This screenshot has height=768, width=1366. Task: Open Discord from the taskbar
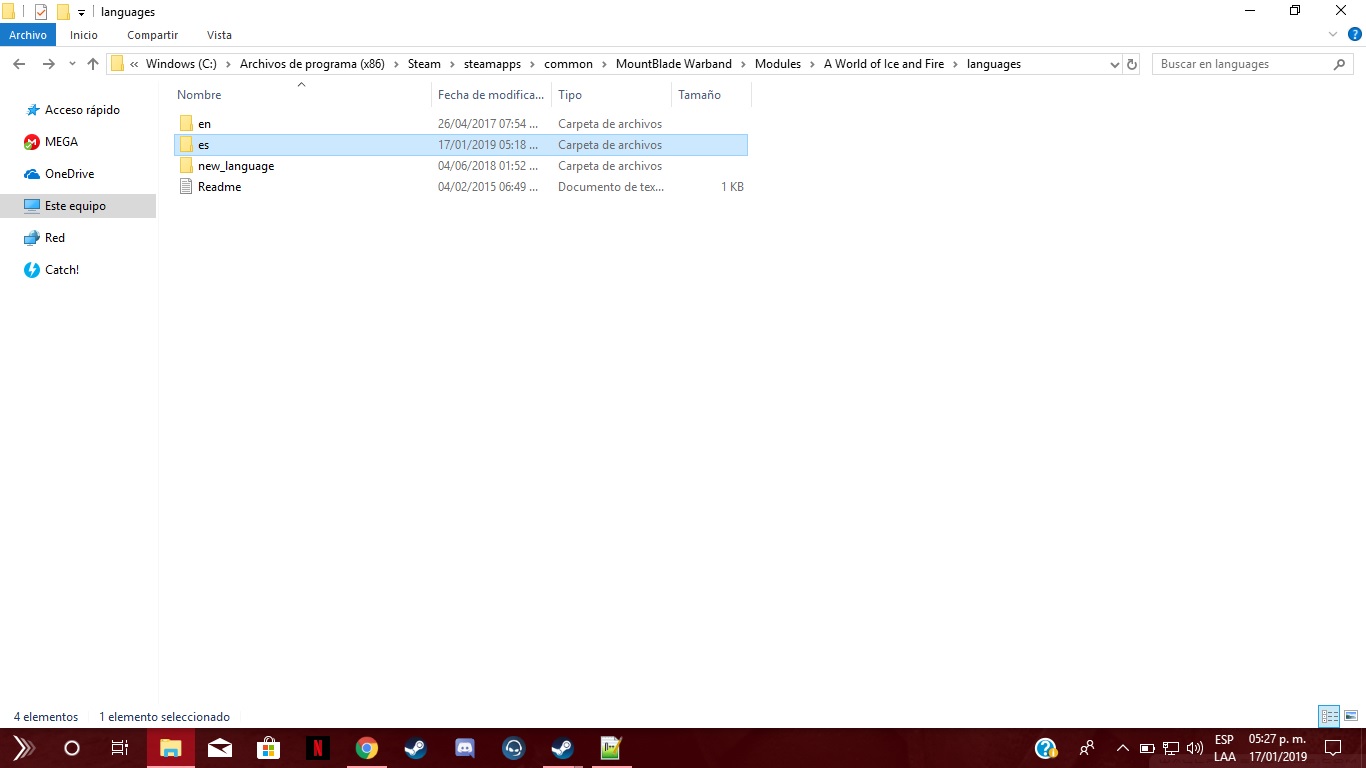464,748
